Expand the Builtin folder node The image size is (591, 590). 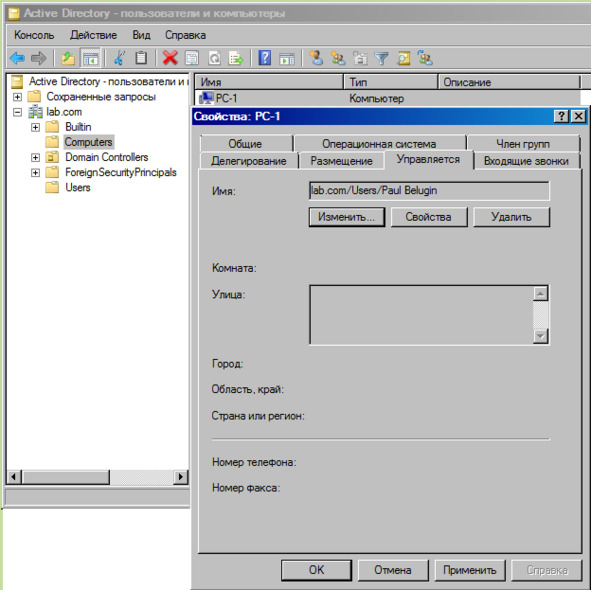click(35, 127)
